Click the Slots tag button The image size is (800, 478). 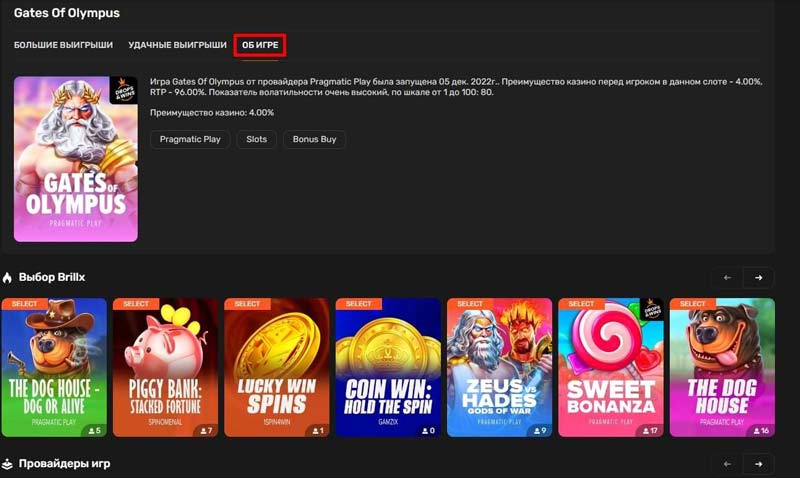pyautogui.click(x=257, y=139)
